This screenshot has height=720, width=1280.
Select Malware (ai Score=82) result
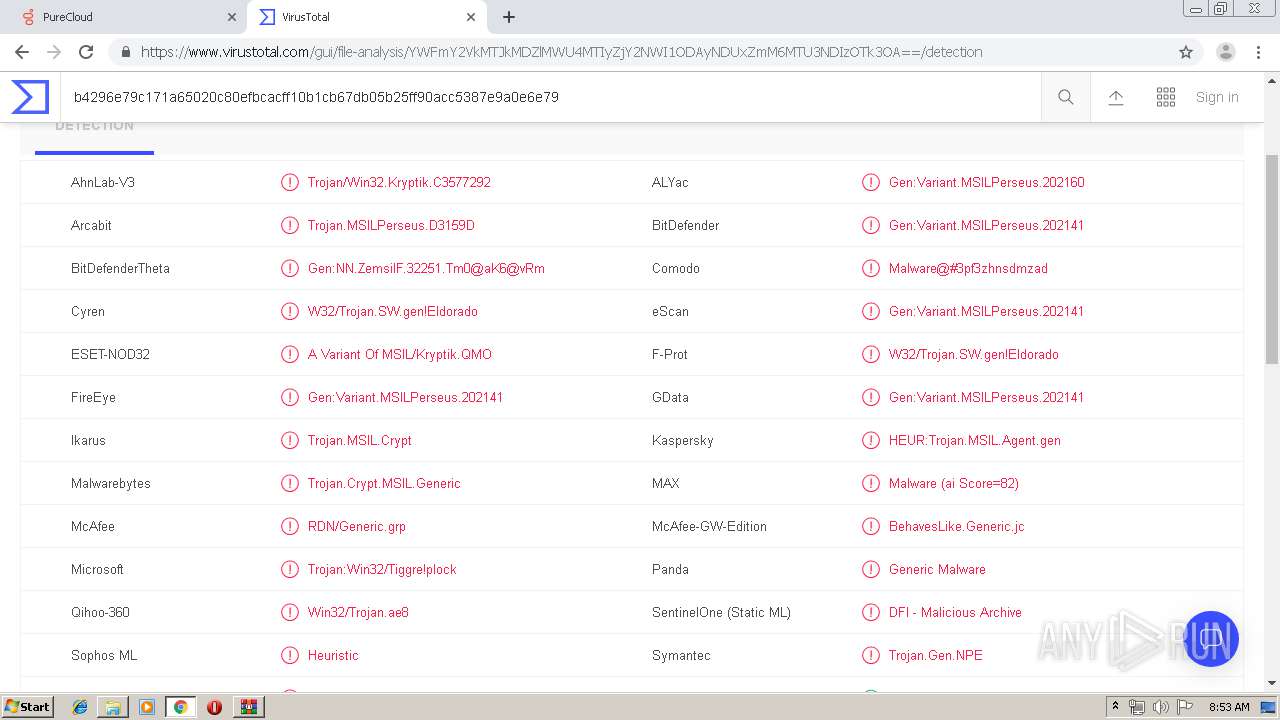point(954,483)
